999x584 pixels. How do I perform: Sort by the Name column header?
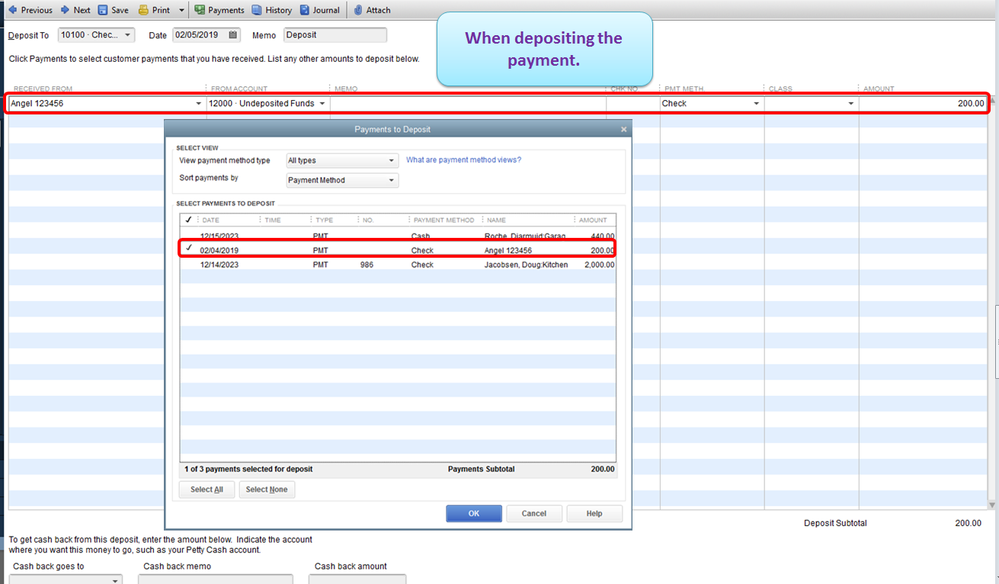click(496, 220)
